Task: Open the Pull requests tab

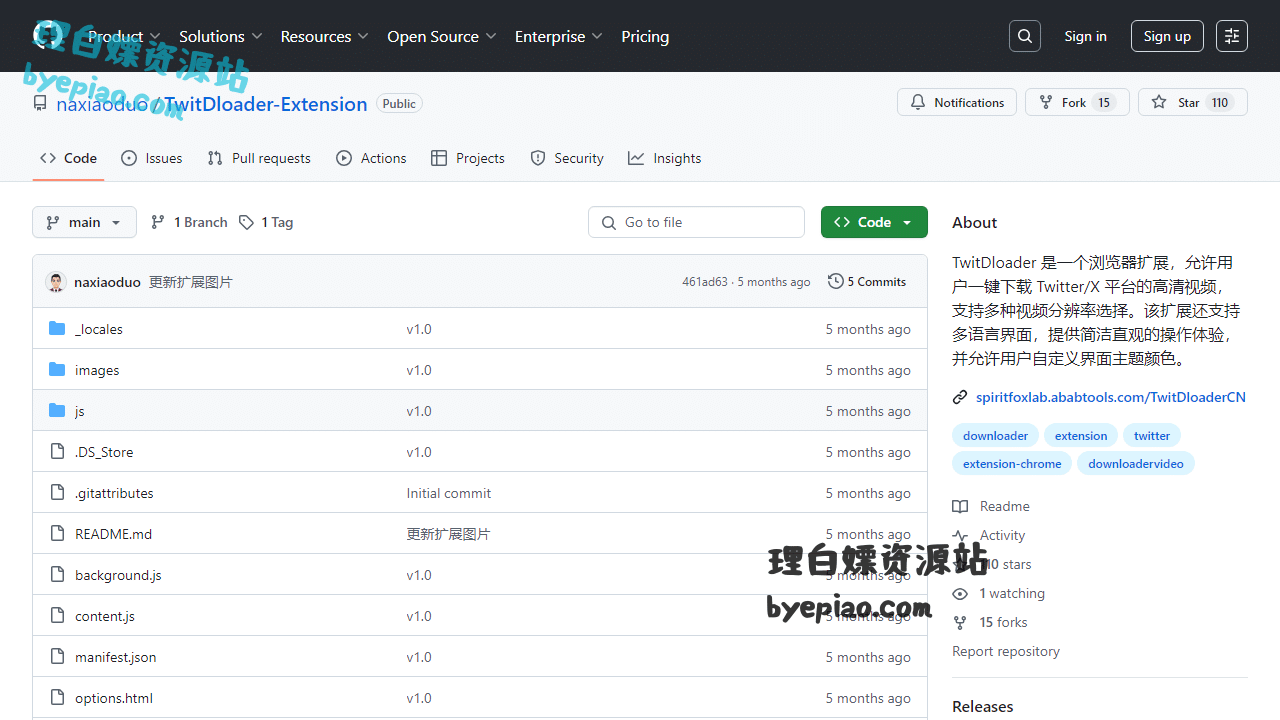Action: pos(259,158)
